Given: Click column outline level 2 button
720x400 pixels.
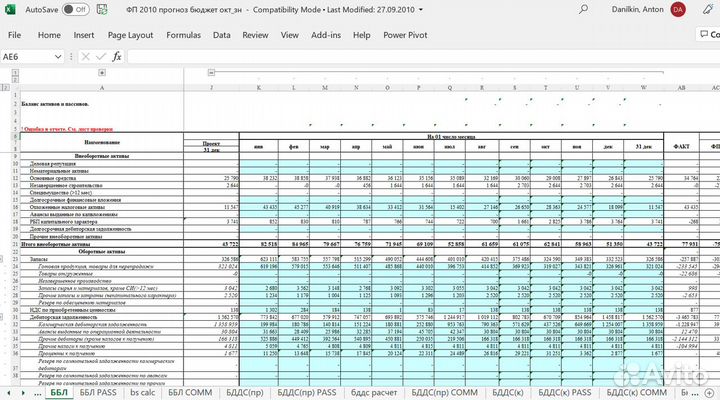Looking at the screenshot, I should point(15,79).
